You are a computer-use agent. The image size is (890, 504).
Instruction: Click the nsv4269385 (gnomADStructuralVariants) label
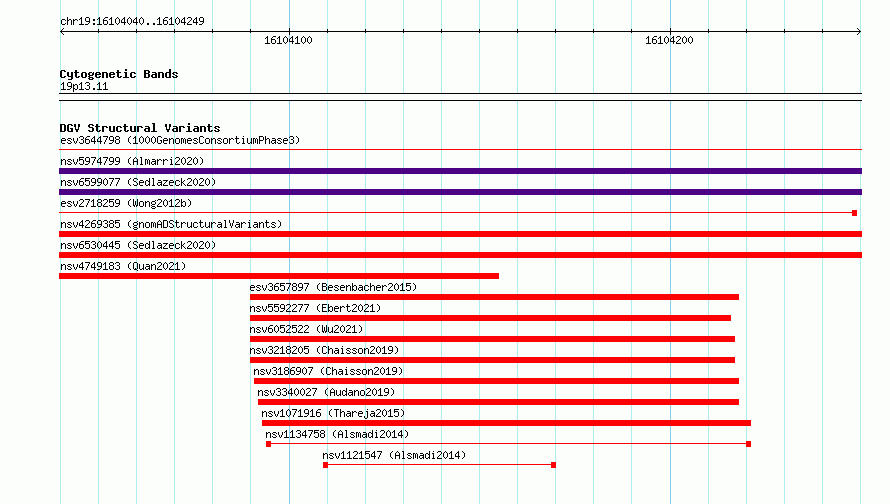[x=171, y=224]
